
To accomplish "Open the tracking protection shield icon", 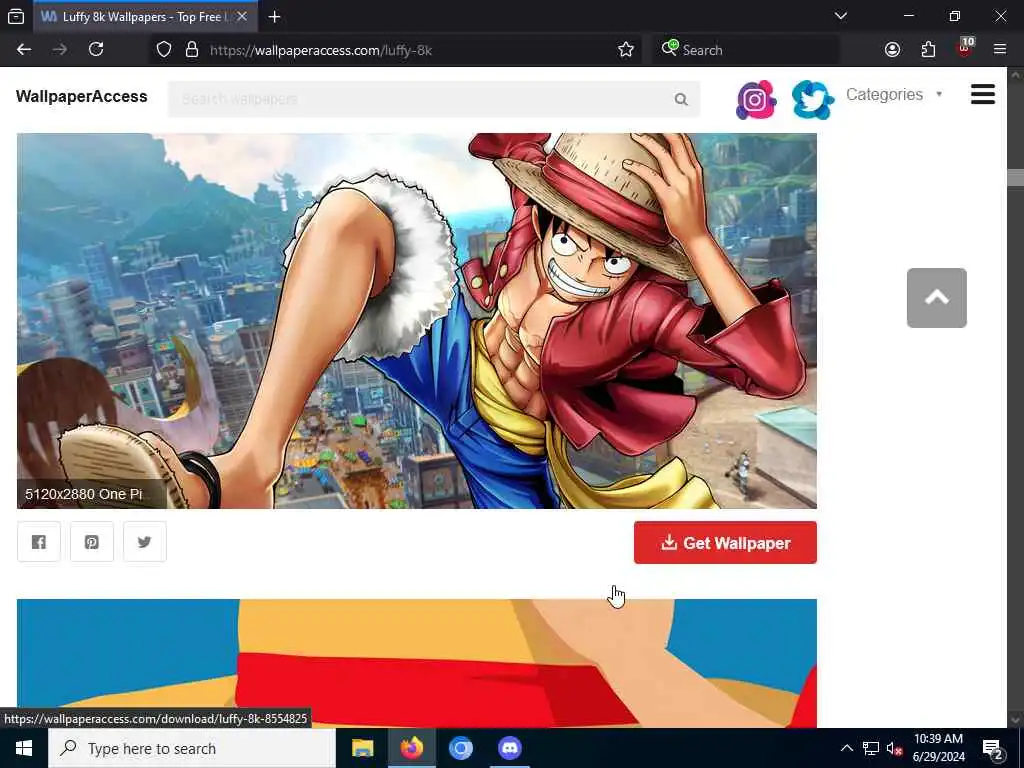I will tap(164, 50).
